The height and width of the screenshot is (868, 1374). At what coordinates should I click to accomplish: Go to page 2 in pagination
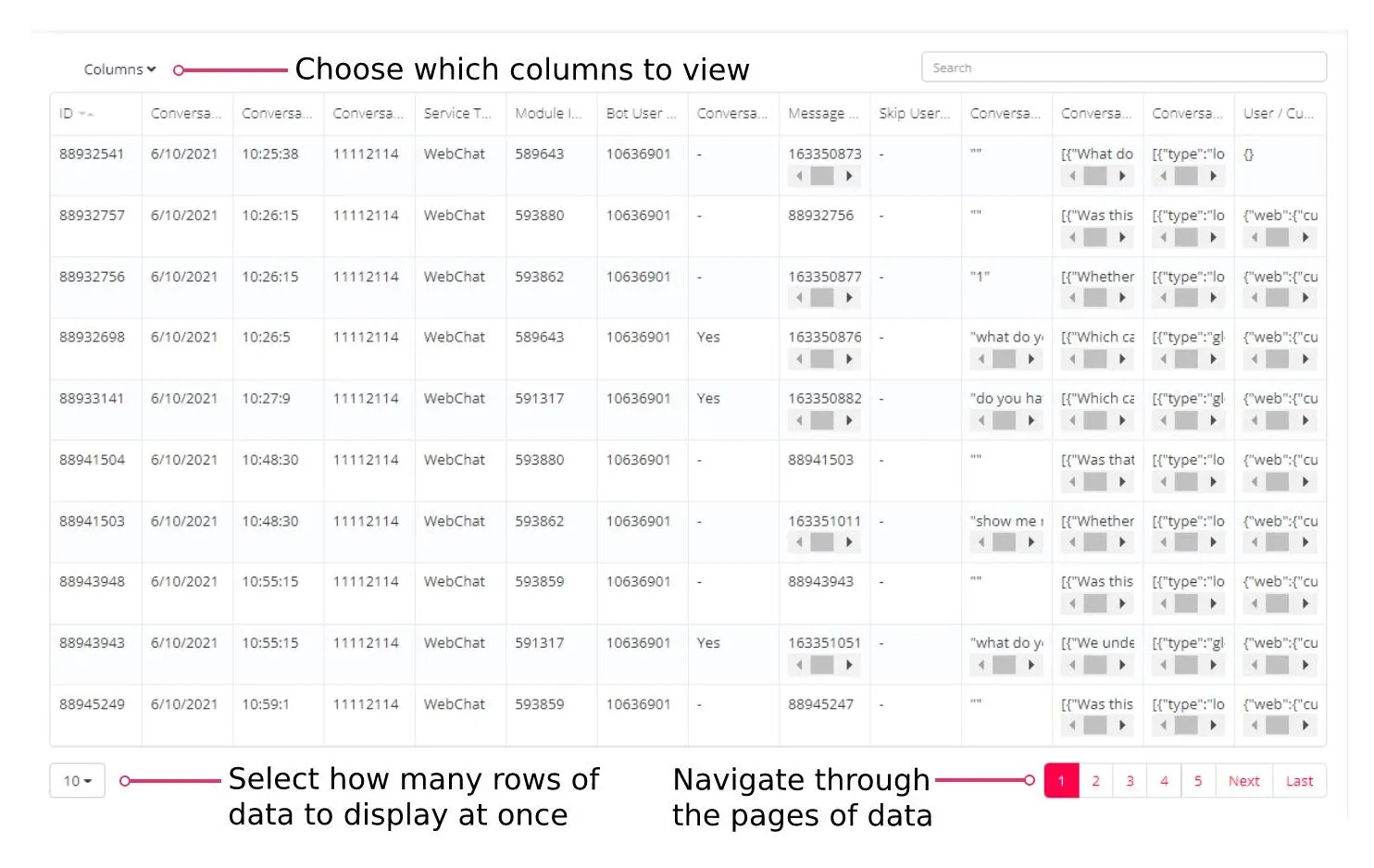pos(1095,781)
